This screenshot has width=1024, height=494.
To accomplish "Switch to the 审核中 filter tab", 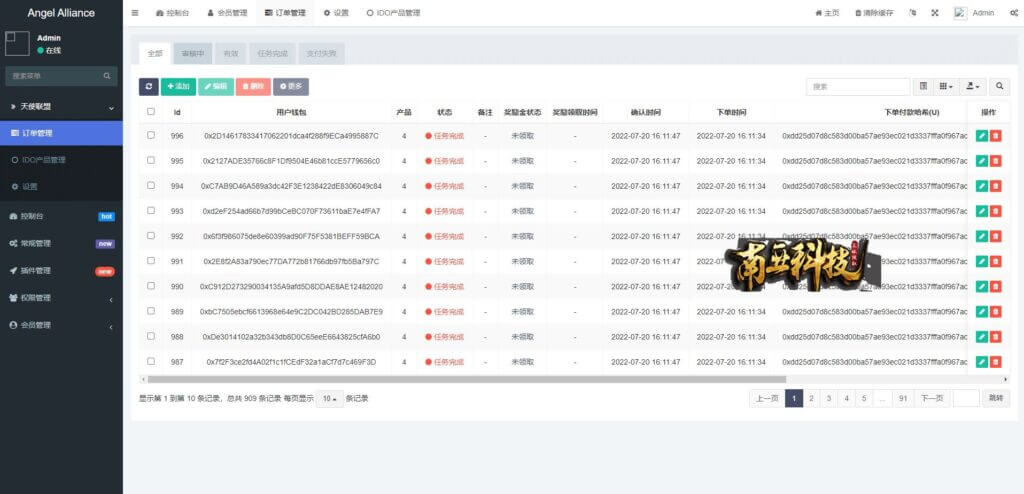I will point(193,54).
